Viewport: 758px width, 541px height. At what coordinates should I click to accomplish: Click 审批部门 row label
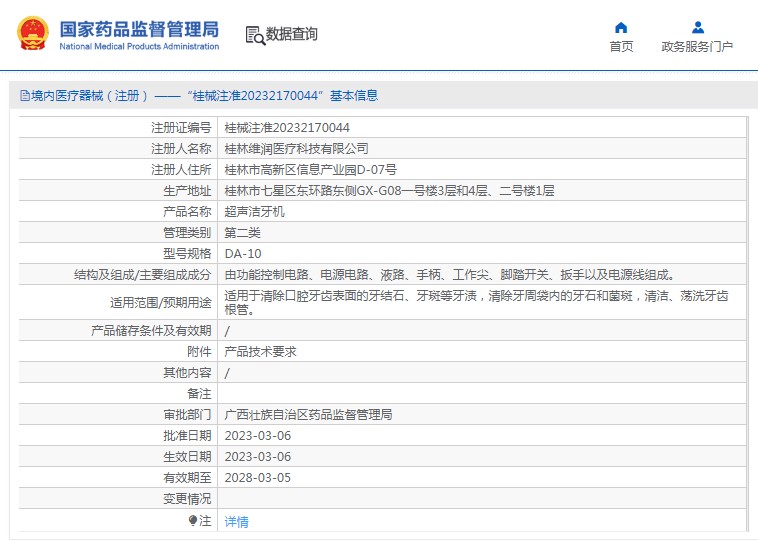pos(187,415)
